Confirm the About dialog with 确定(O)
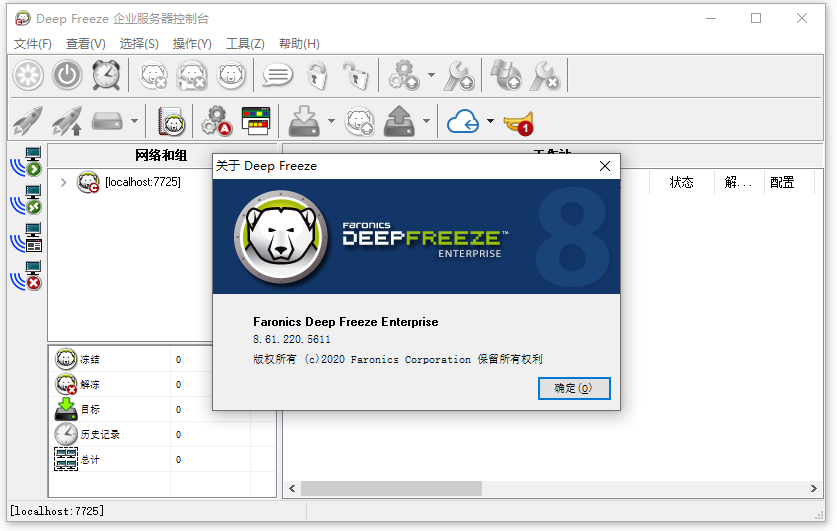This screenshot has height=531, width=837. point(574,389)
